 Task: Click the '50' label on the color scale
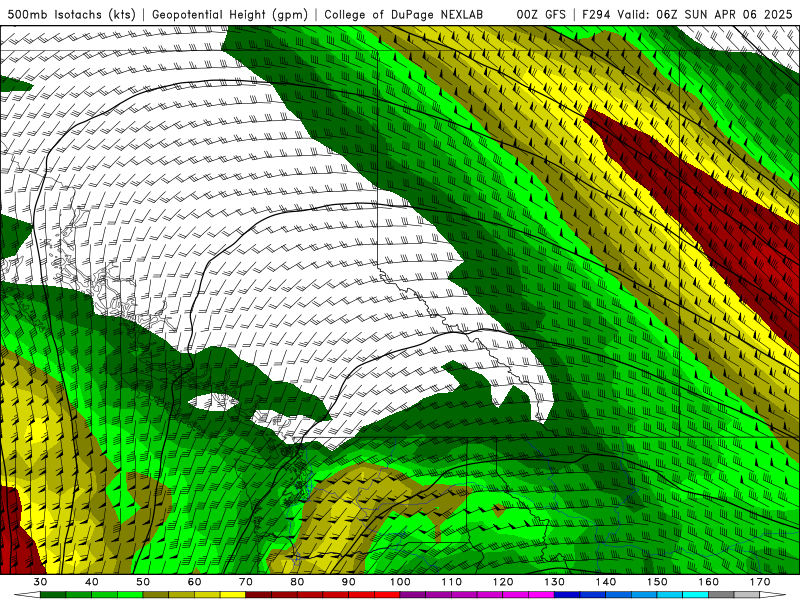[143, 582]
